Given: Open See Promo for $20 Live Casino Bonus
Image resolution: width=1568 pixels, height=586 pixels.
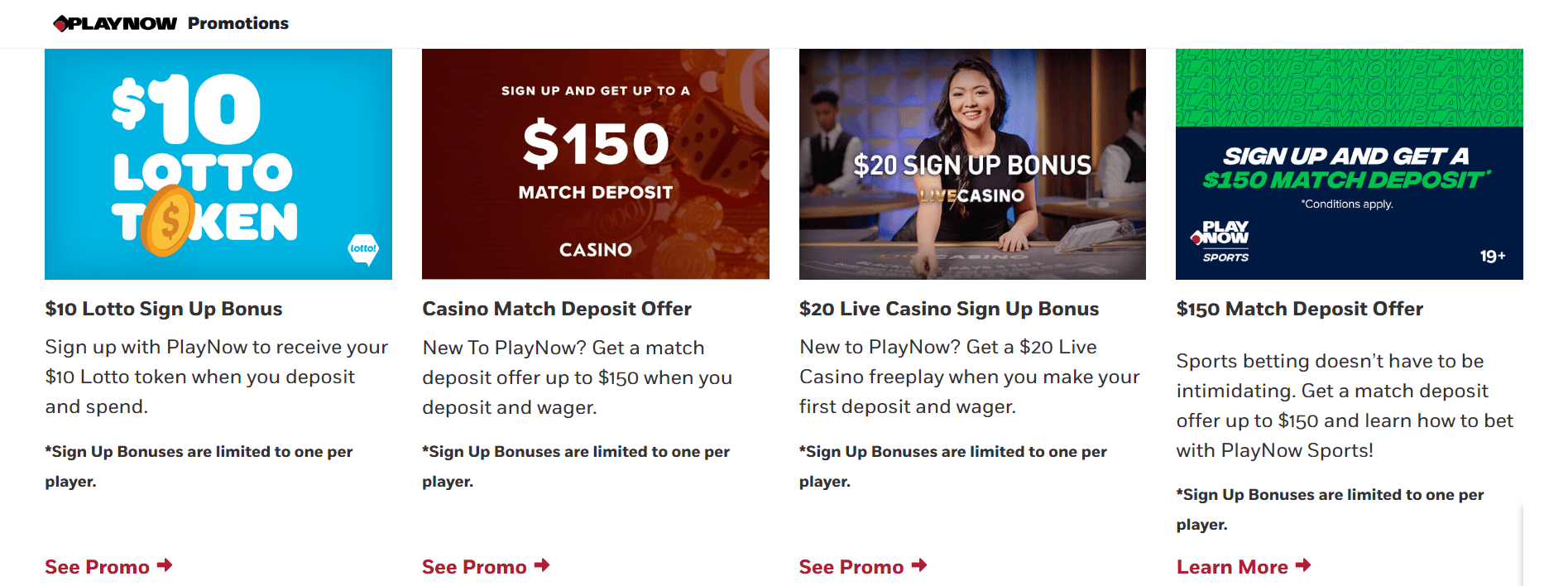Looking at the screenshot, I should click(x=850, y=567).
